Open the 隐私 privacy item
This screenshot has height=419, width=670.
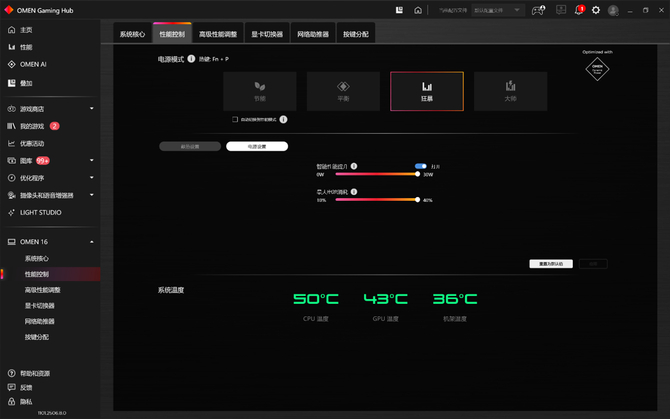point(26,401)
